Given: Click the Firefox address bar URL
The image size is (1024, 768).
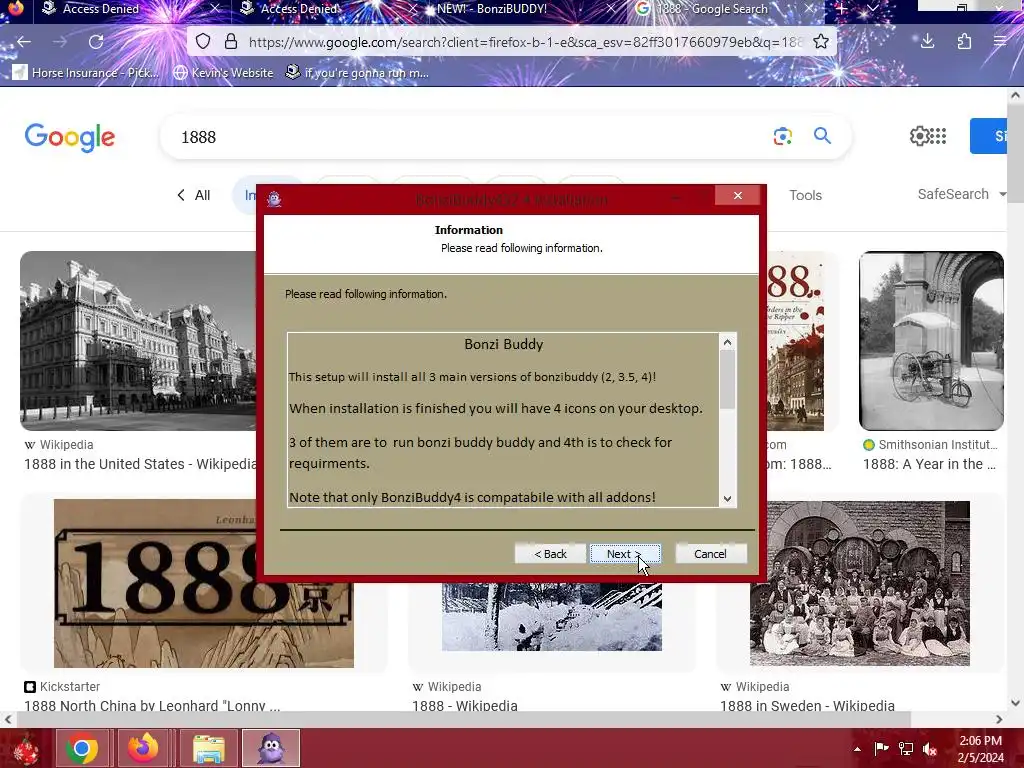Looking at the screenshot, I should tap(526, 42).
